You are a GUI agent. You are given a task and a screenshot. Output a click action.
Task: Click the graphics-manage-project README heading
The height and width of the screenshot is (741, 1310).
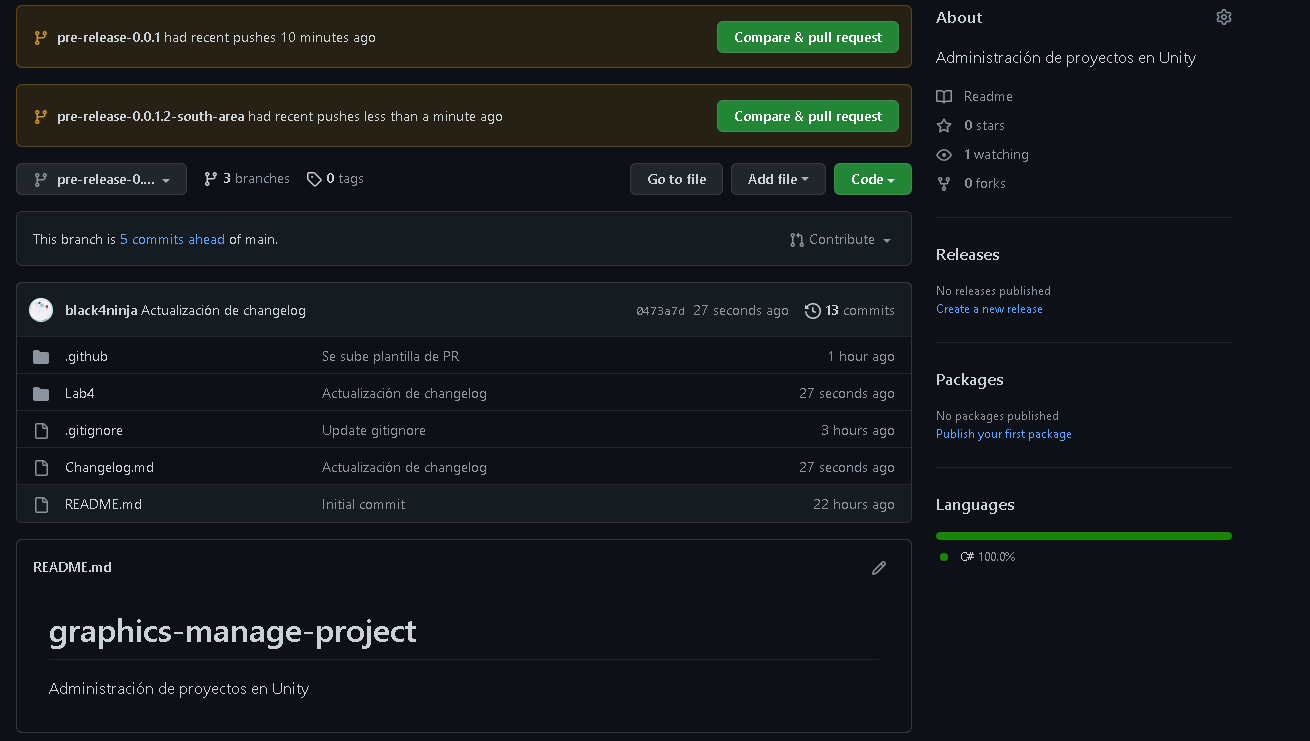pyautogui.click(x=233, y=631)
